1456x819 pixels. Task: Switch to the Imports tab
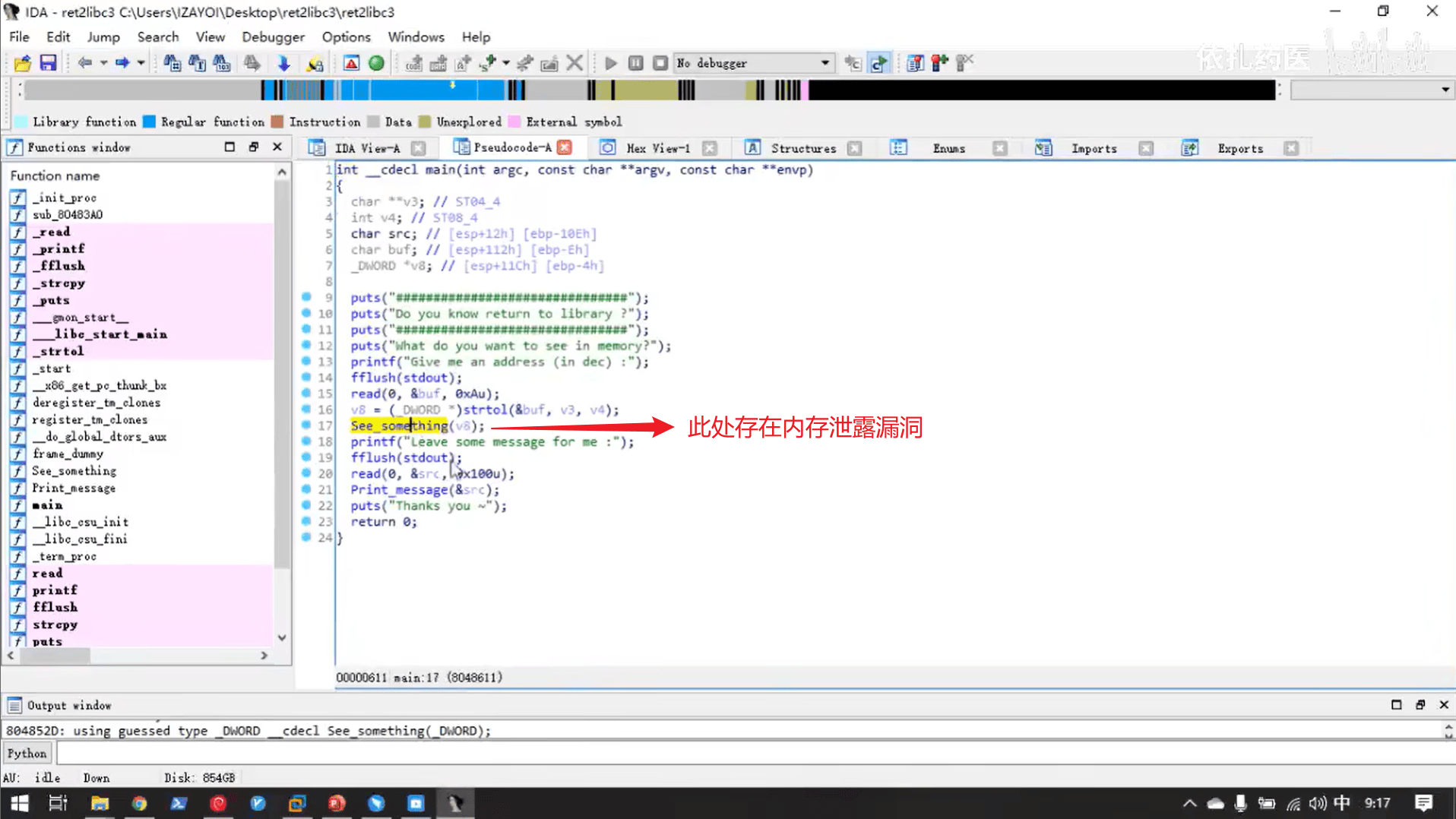point(1094,148)
